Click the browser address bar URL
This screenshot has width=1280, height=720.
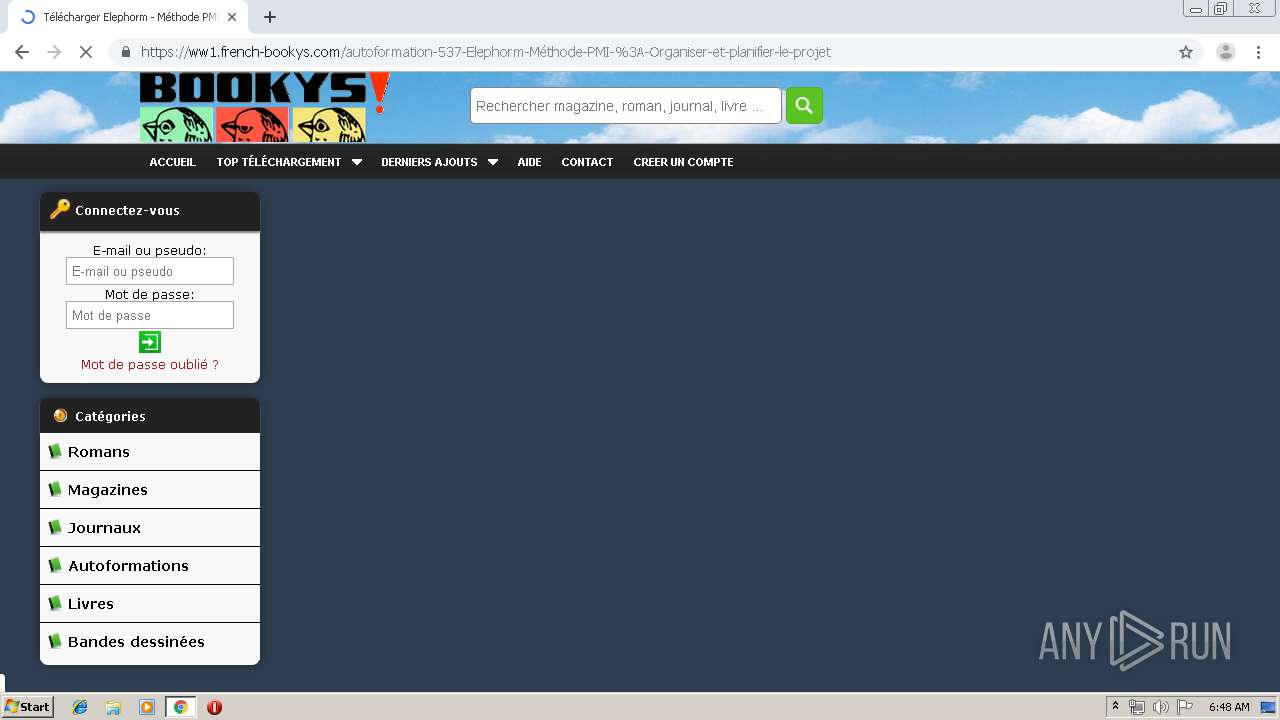coord(486,52)
